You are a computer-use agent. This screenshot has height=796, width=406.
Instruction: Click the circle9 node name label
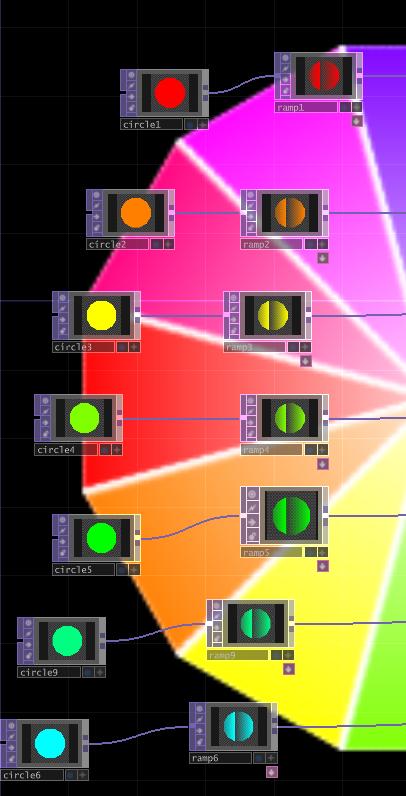[x=49, y=672]
